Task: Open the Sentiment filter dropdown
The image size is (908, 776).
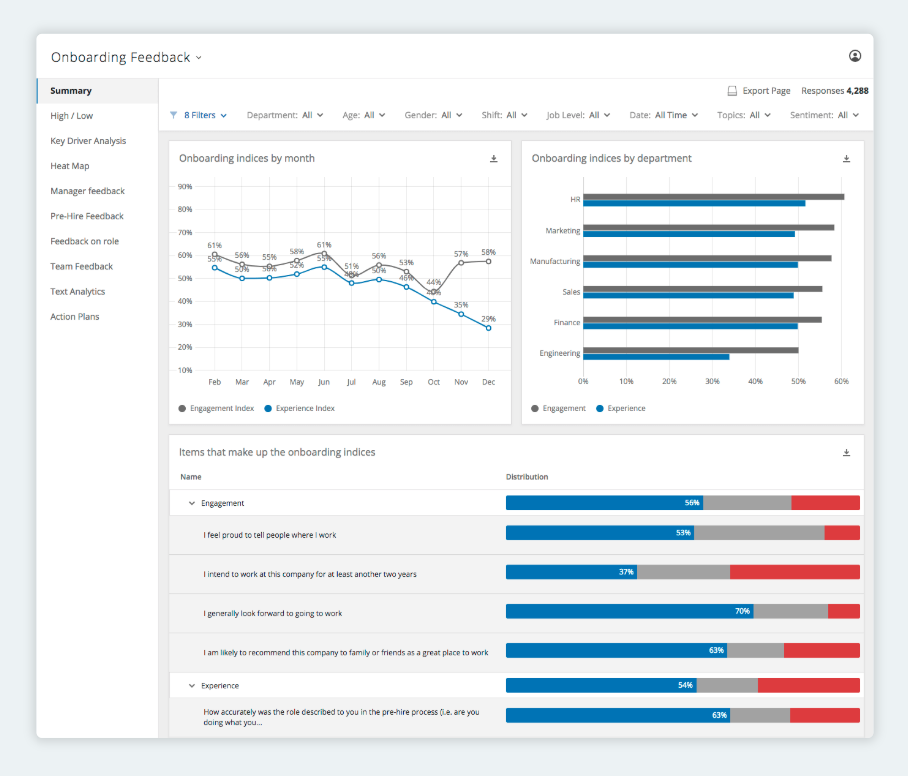Action: pyautogui.click(x=824, y=115)
